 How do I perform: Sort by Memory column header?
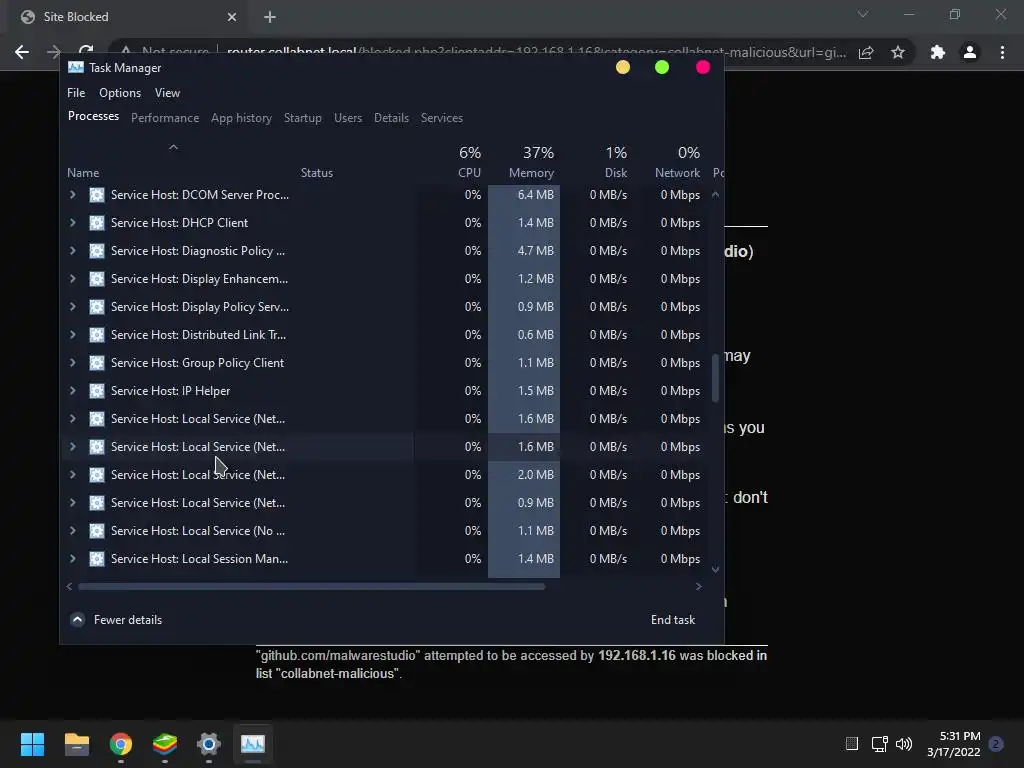531,172
